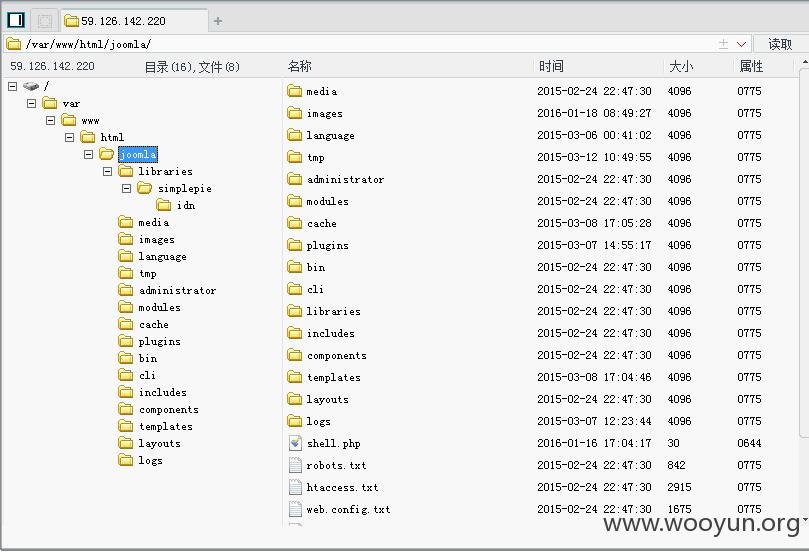Click the language folder icon in file list
809x552 pixels.
pos(295,135)
